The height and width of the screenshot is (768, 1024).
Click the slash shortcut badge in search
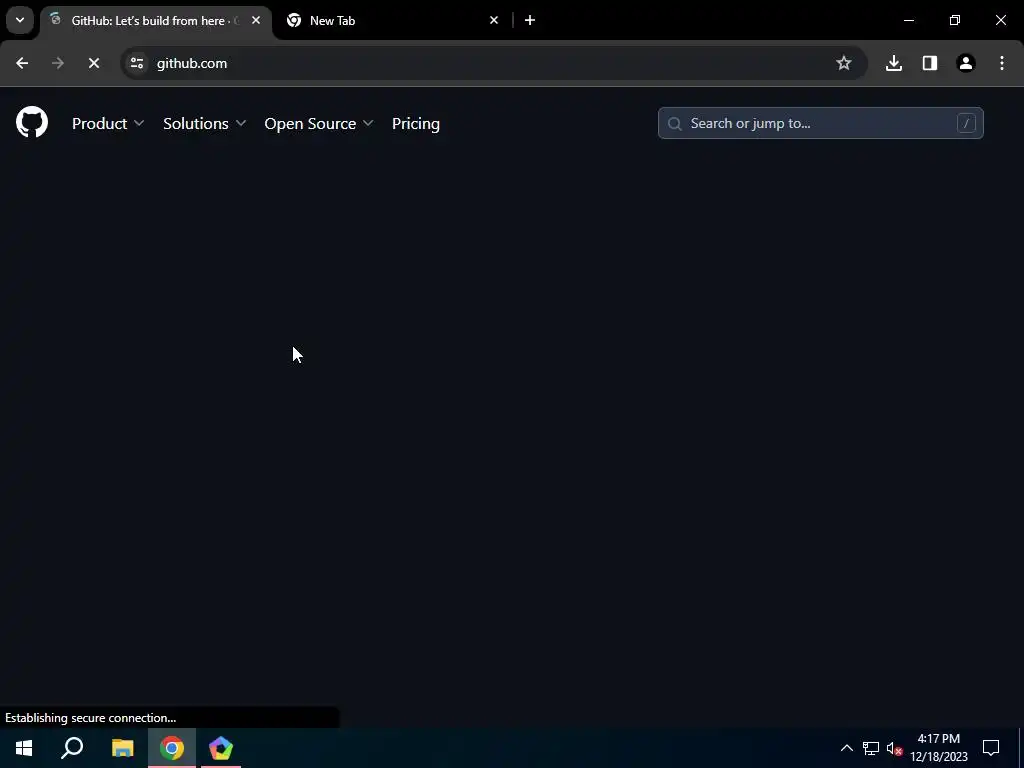tap(966, 123)
